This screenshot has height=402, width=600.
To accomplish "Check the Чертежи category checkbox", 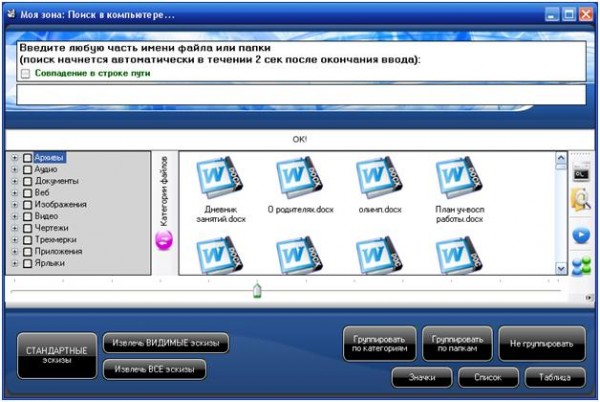I will click(27, 228).
